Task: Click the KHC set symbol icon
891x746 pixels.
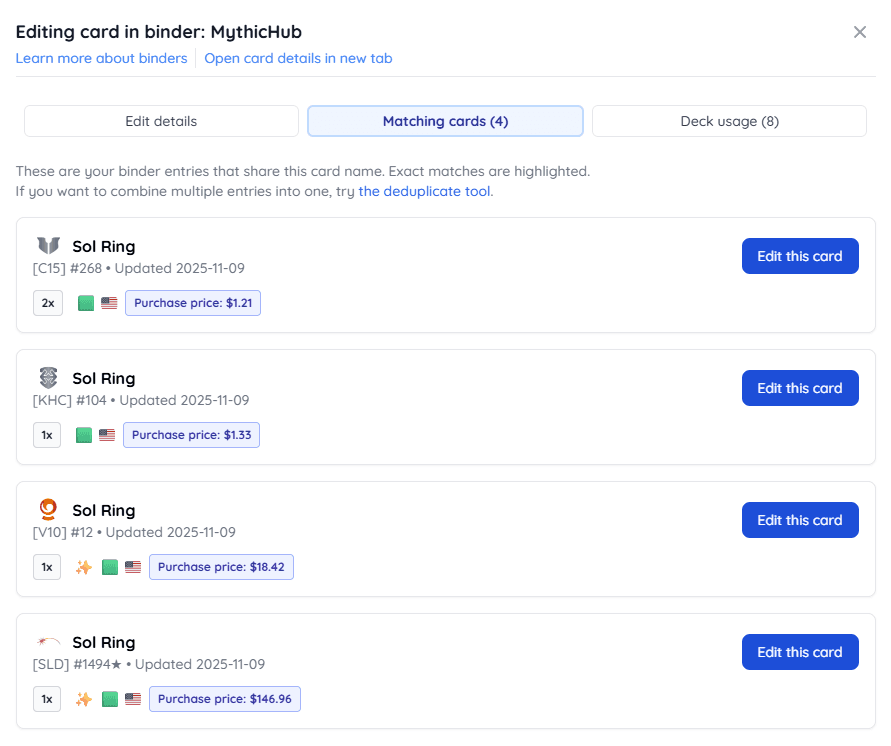Action: pyautogui.click(x=48, y=378)
